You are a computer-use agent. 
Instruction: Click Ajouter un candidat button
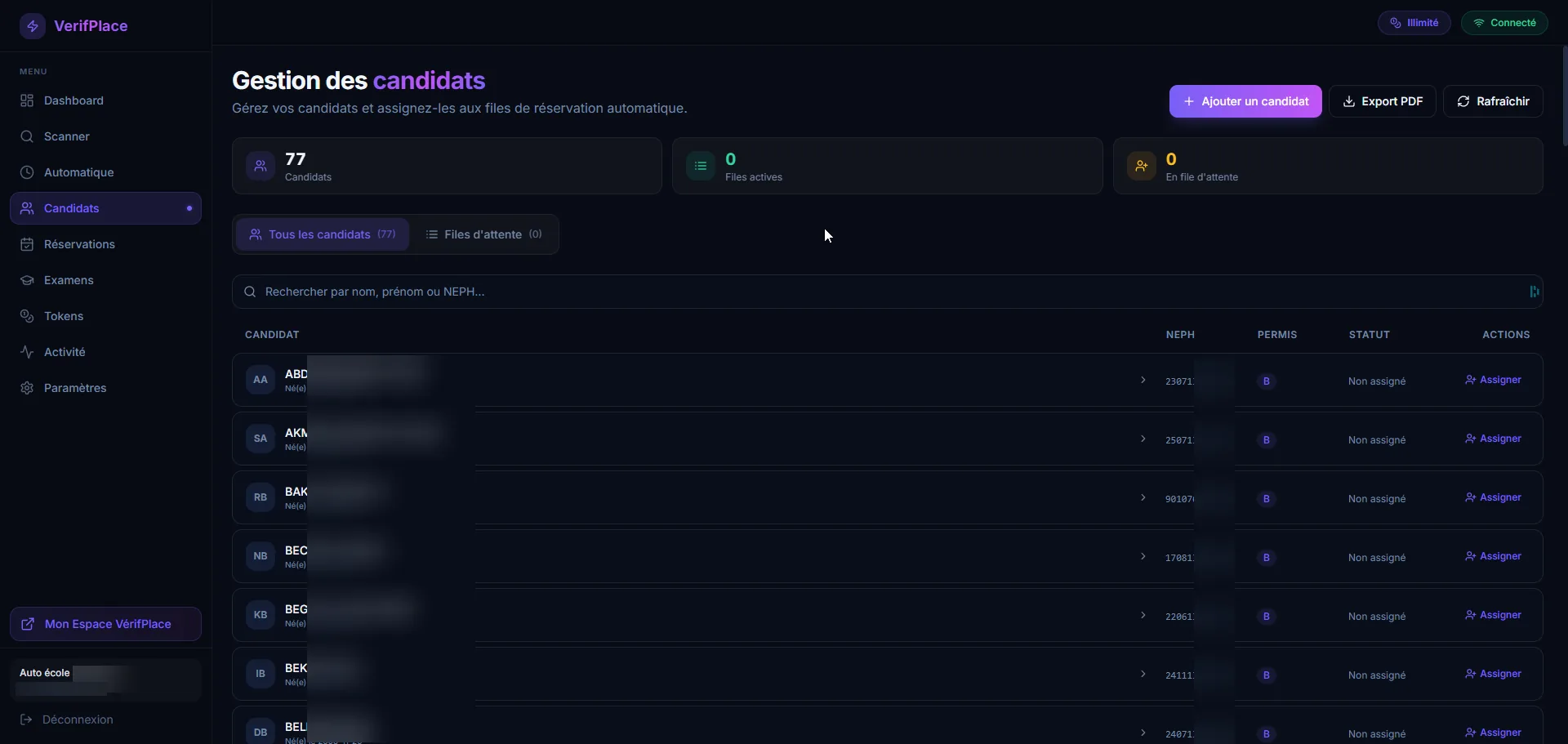pos(1245,101)
